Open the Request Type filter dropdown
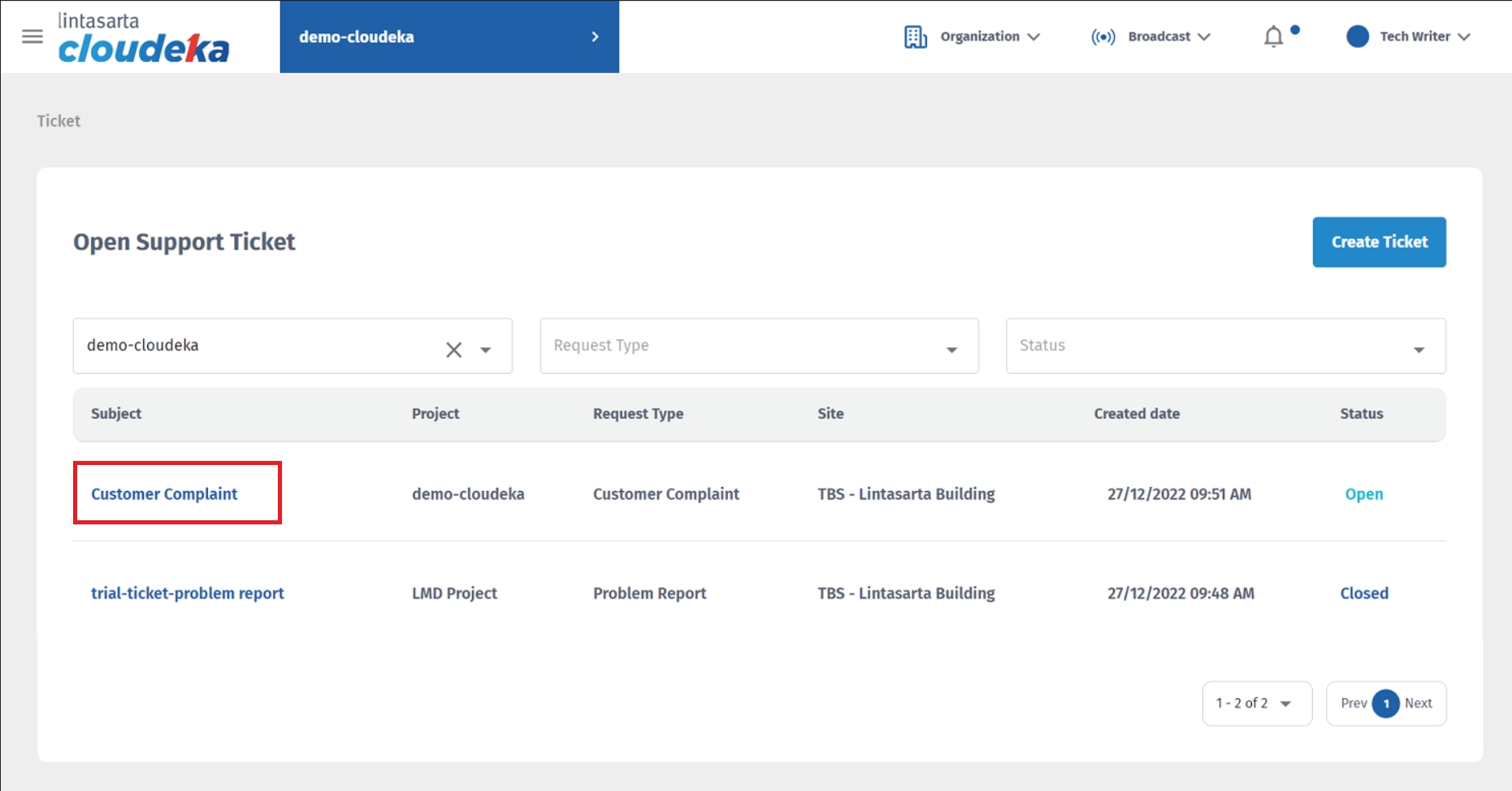The height and width of the screenshot is (791, 1512). coord(759,346)
